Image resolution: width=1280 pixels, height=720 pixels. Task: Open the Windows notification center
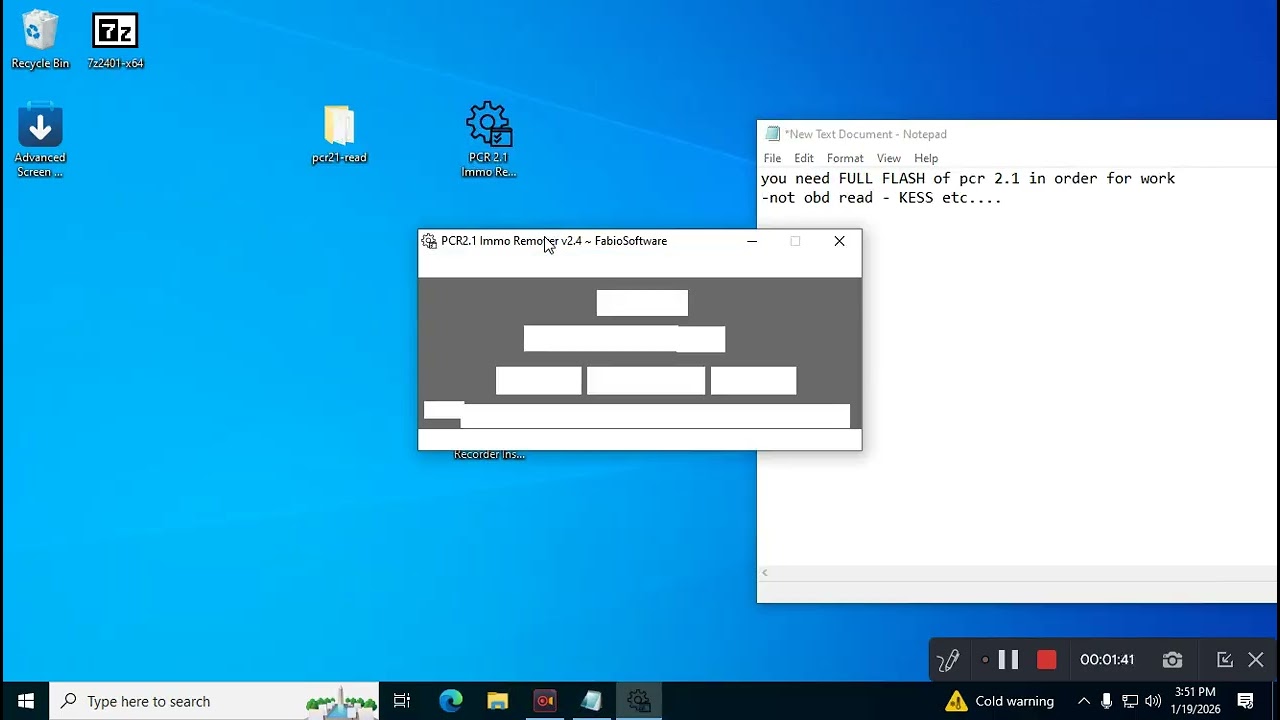point(1246,701)
